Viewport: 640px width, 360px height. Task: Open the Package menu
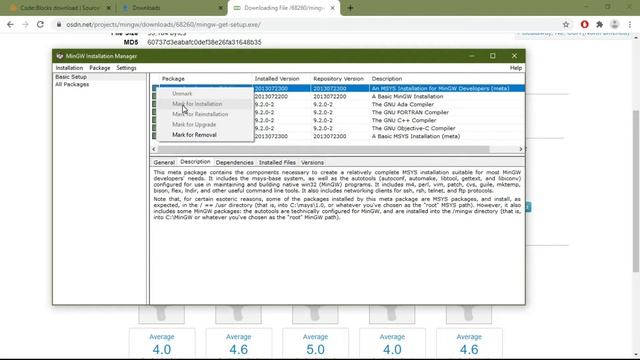(x=100, y=68)
